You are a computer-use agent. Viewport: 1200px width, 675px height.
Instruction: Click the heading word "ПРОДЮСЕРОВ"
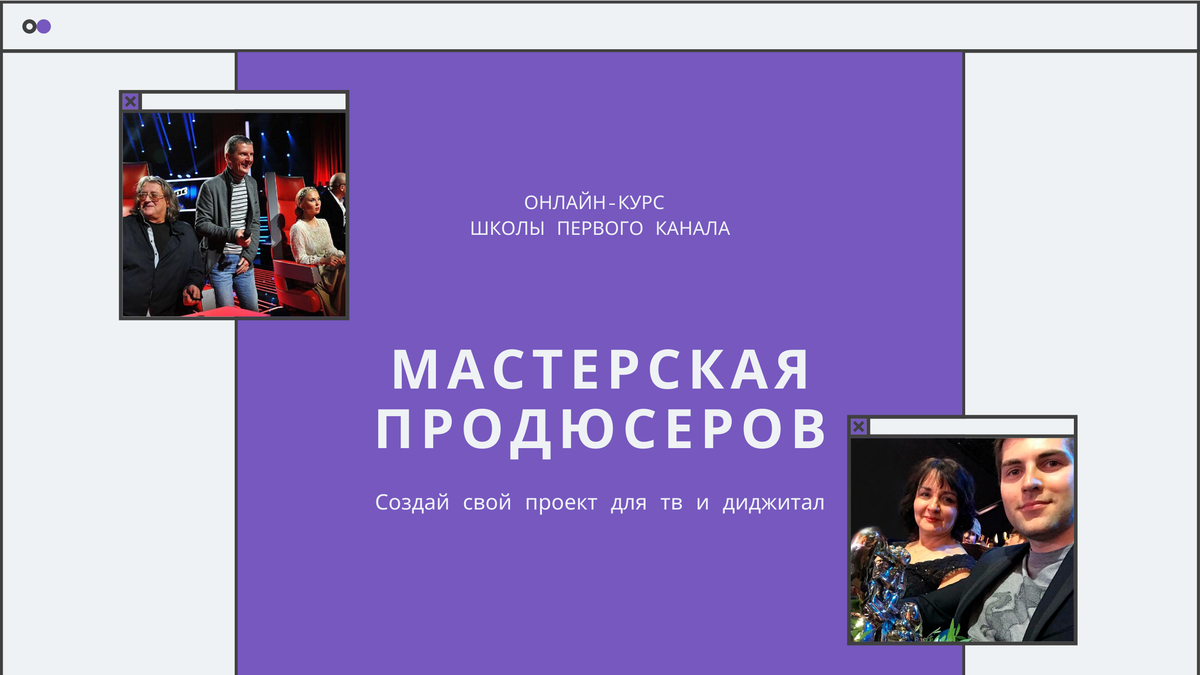pyautogui.click(x=601, y=430)
